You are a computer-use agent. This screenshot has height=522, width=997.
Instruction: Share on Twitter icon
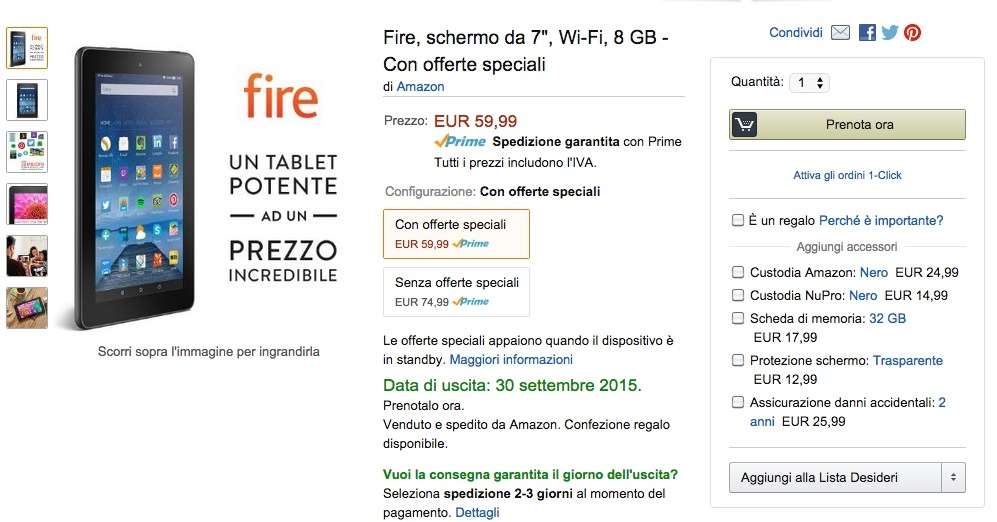tap(889, 33)
